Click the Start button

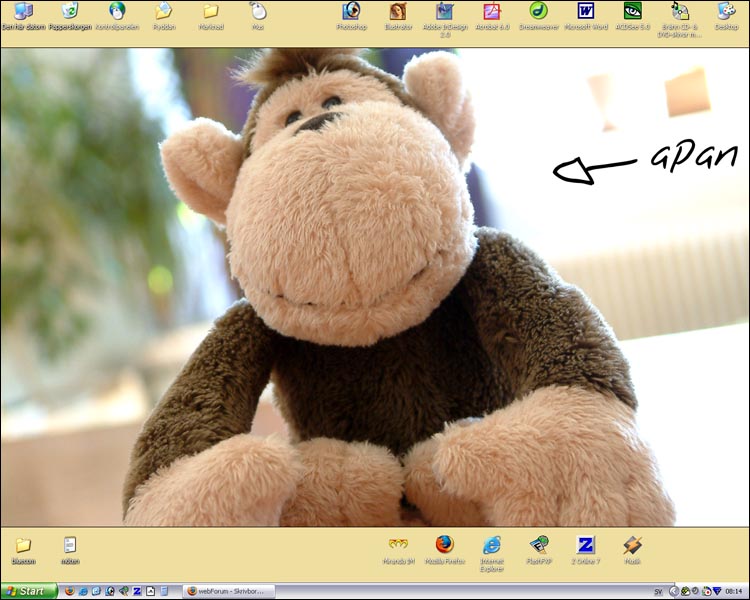(29, 591)
